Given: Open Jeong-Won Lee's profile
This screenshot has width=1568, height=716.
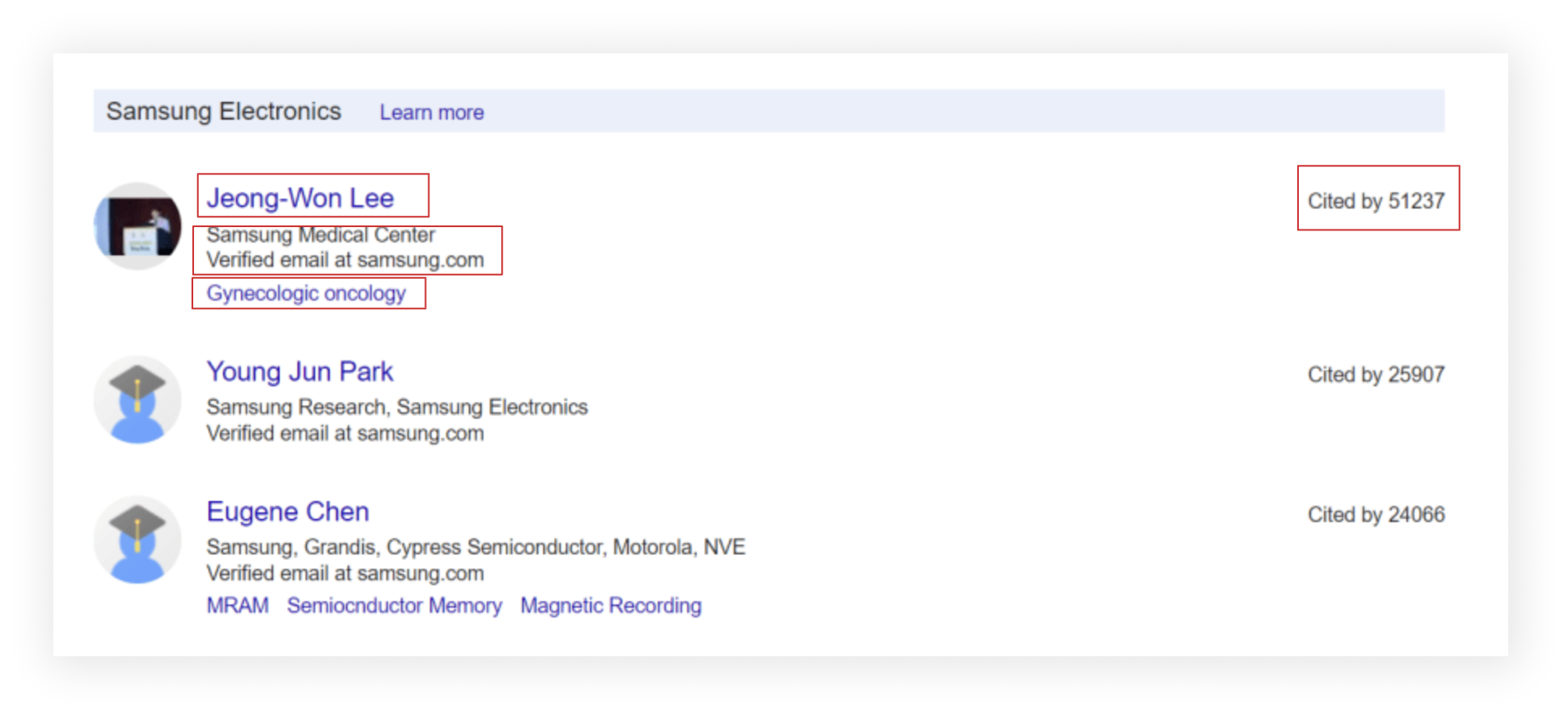Looking at the screenshot, I should pyautogui.click(x=300, y=198).
